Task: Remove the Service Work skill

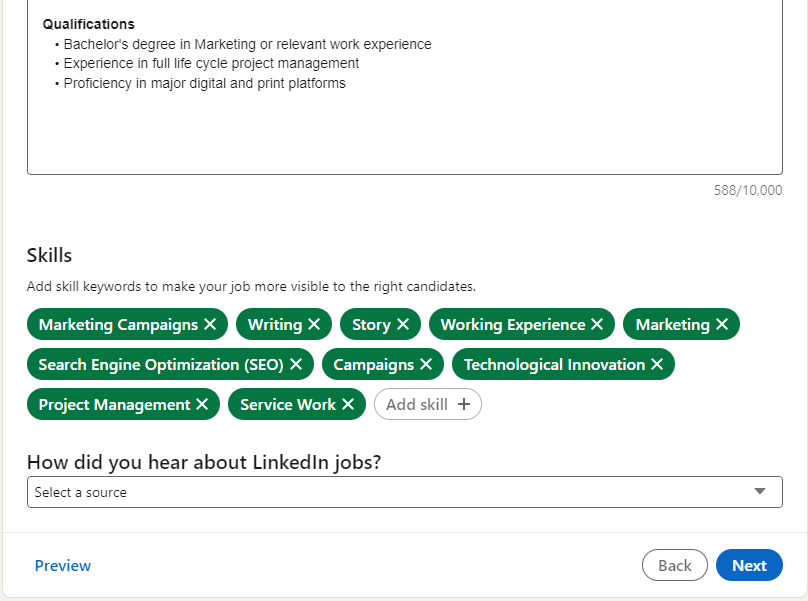Action: click(x=347, y=404)
